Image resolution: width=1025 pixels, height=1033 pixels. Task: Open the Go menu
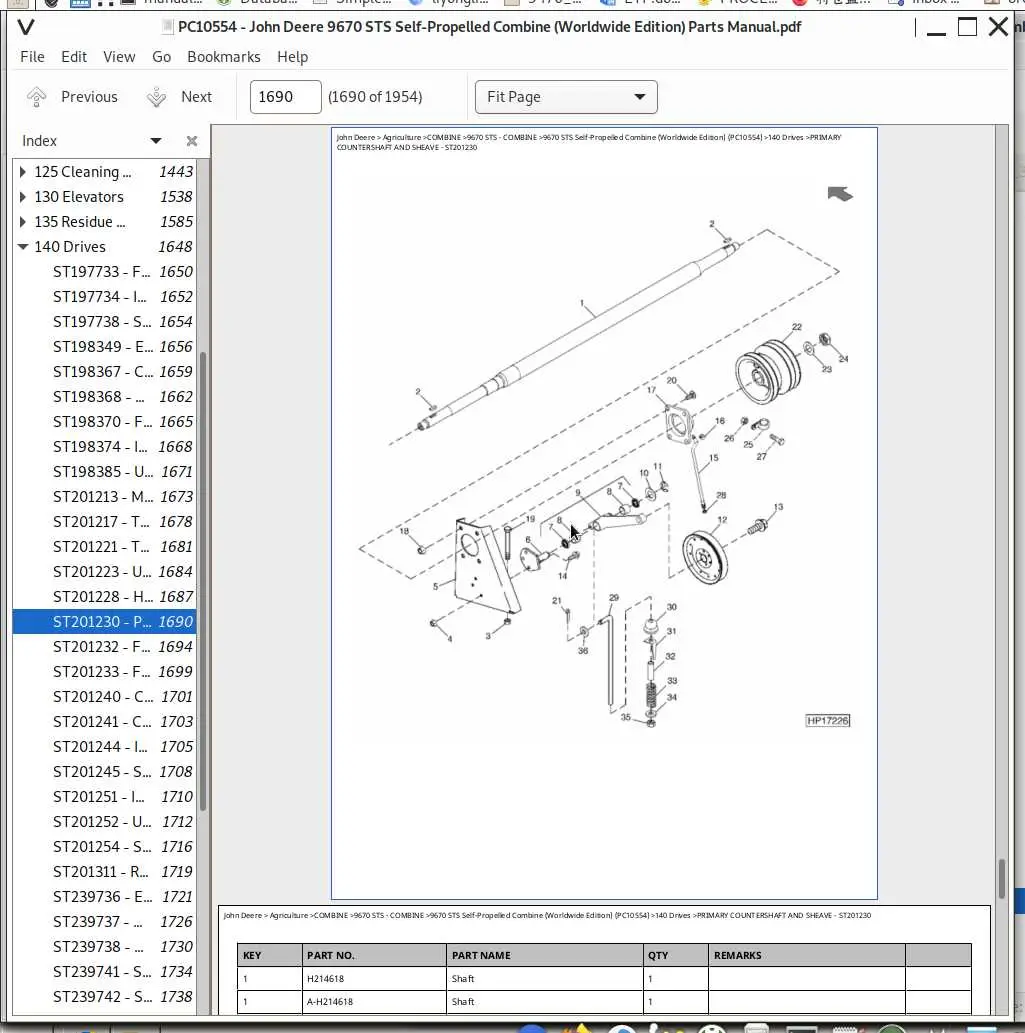[161, 57]
